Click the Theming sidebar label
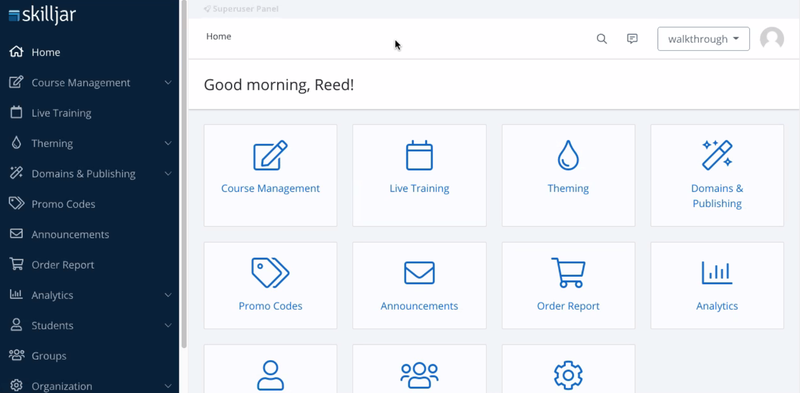This screenshot has width=800, height=393. [x=52, y=143]
